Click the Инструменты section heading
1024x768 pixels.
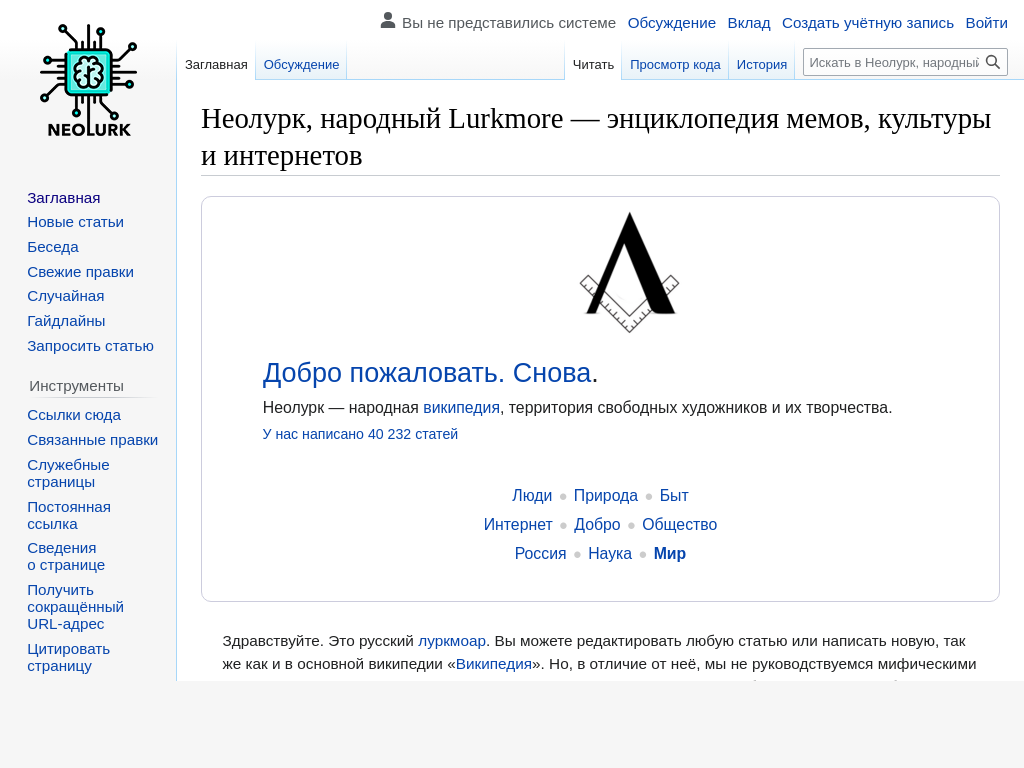pyautogui.click(x=76, y=386)
